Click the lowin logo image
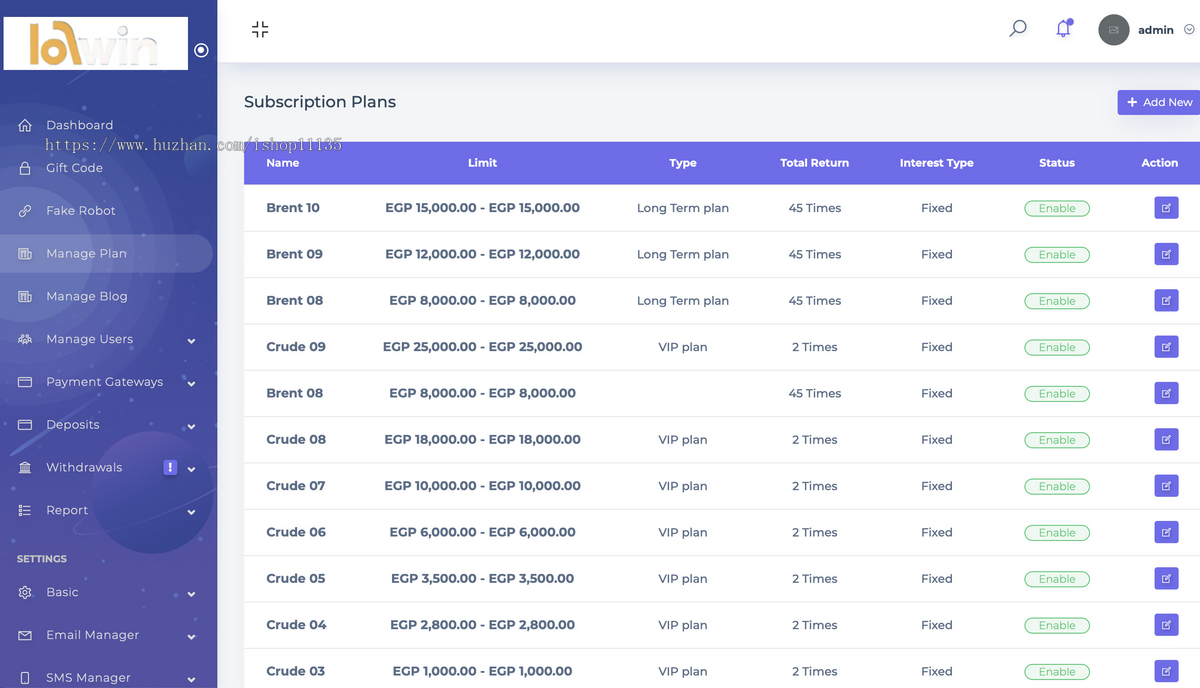 pos(96,44)
